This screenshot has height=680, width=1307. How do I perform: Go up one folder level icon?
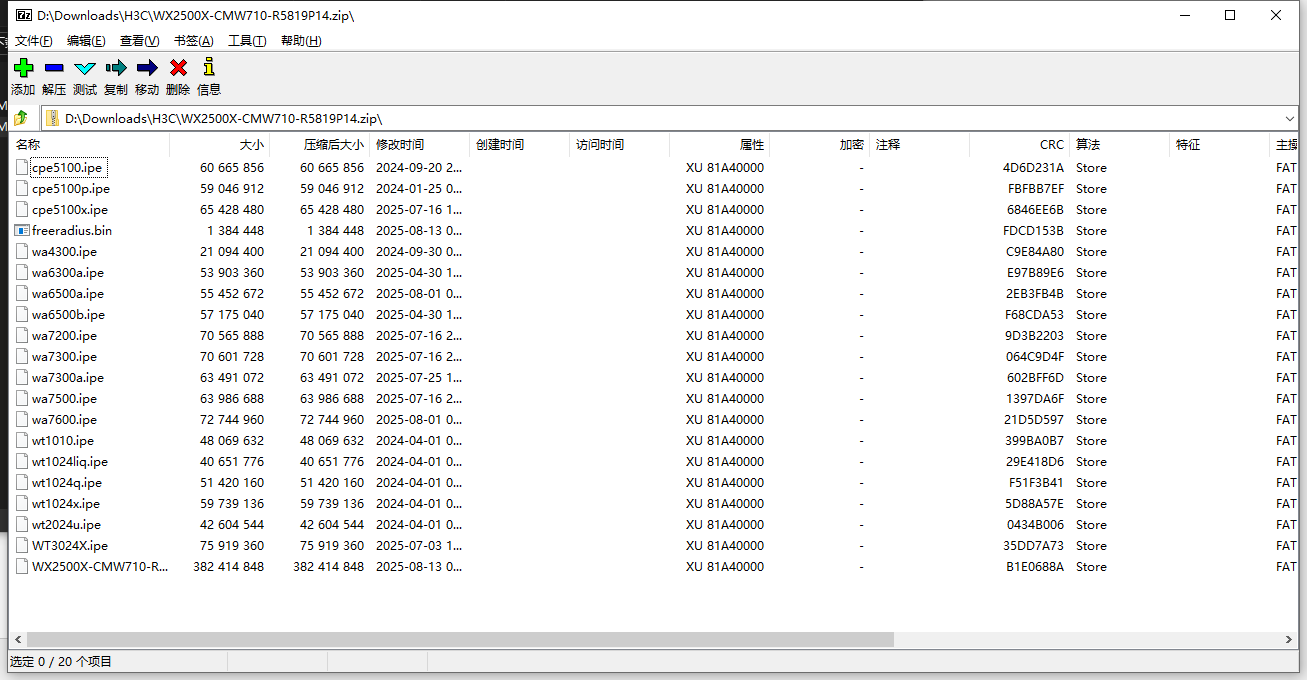(21, 118)
